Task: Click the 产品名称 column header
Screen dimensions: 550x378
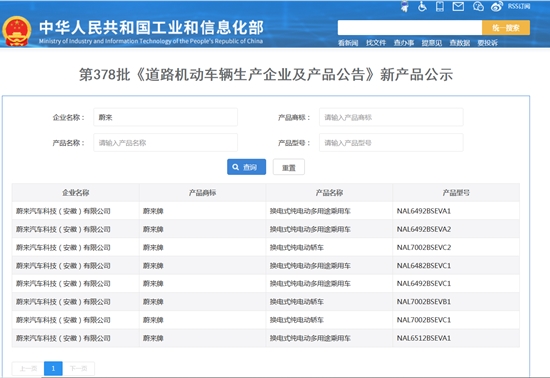Action: [x=329, y=193]
